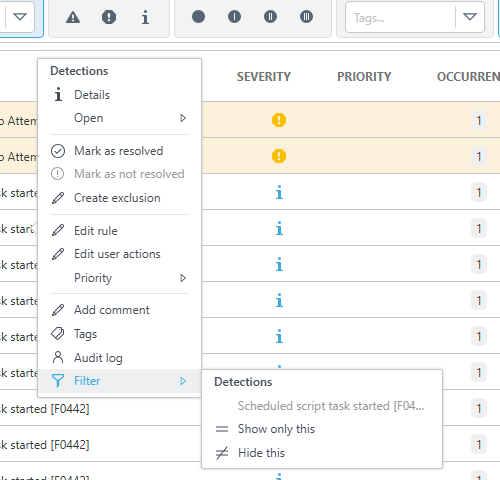This screenshot has height=480, width=500.
Task: Toggle the Info severity filter icon
Action: tap(145, 17)
